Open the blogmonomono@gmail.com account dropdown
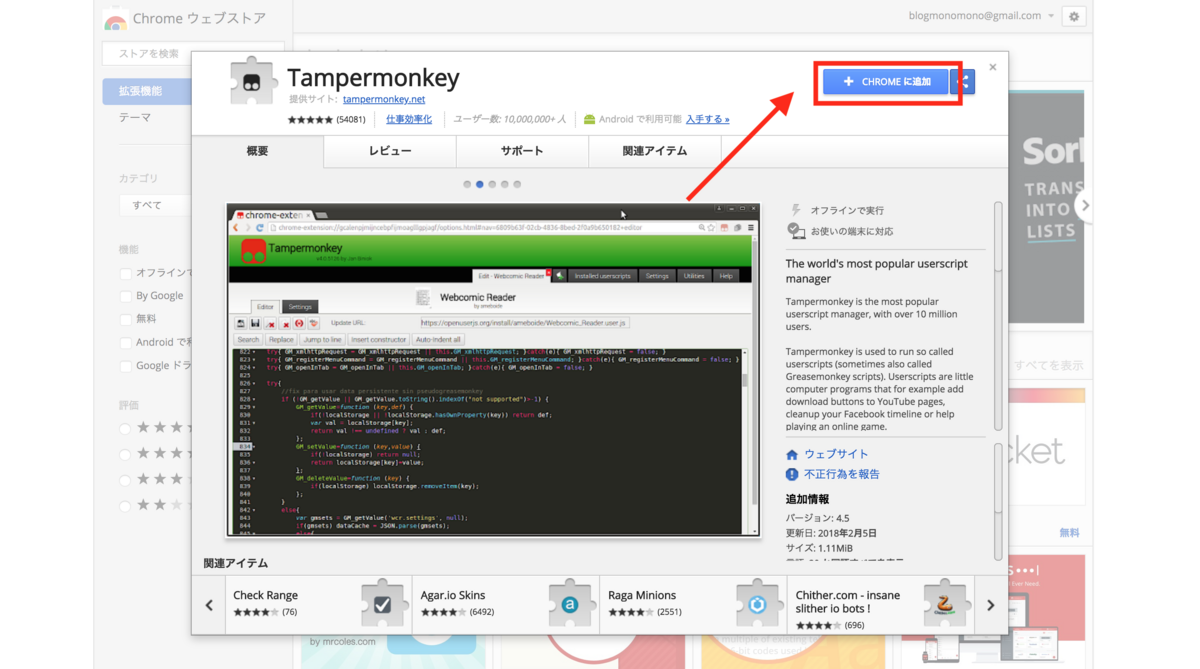Viewport: 1200px width, 669px height. (x=981, y=16)
